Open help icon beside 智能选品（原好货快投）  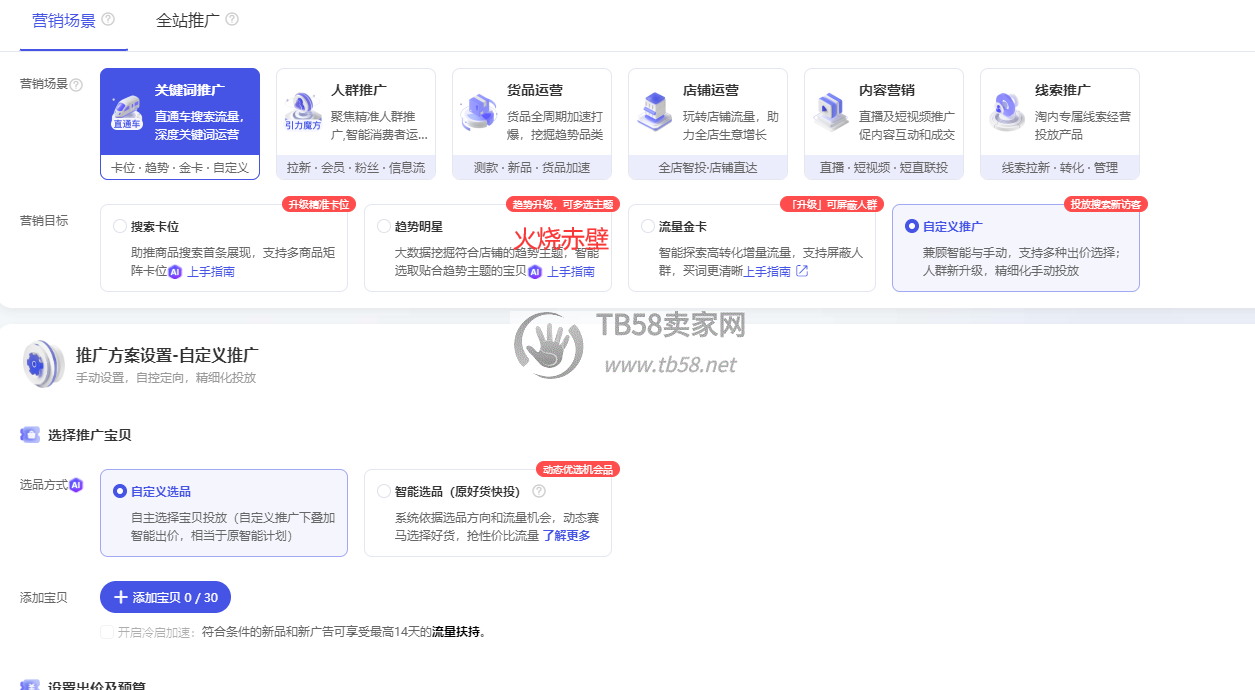coord(539,491)
